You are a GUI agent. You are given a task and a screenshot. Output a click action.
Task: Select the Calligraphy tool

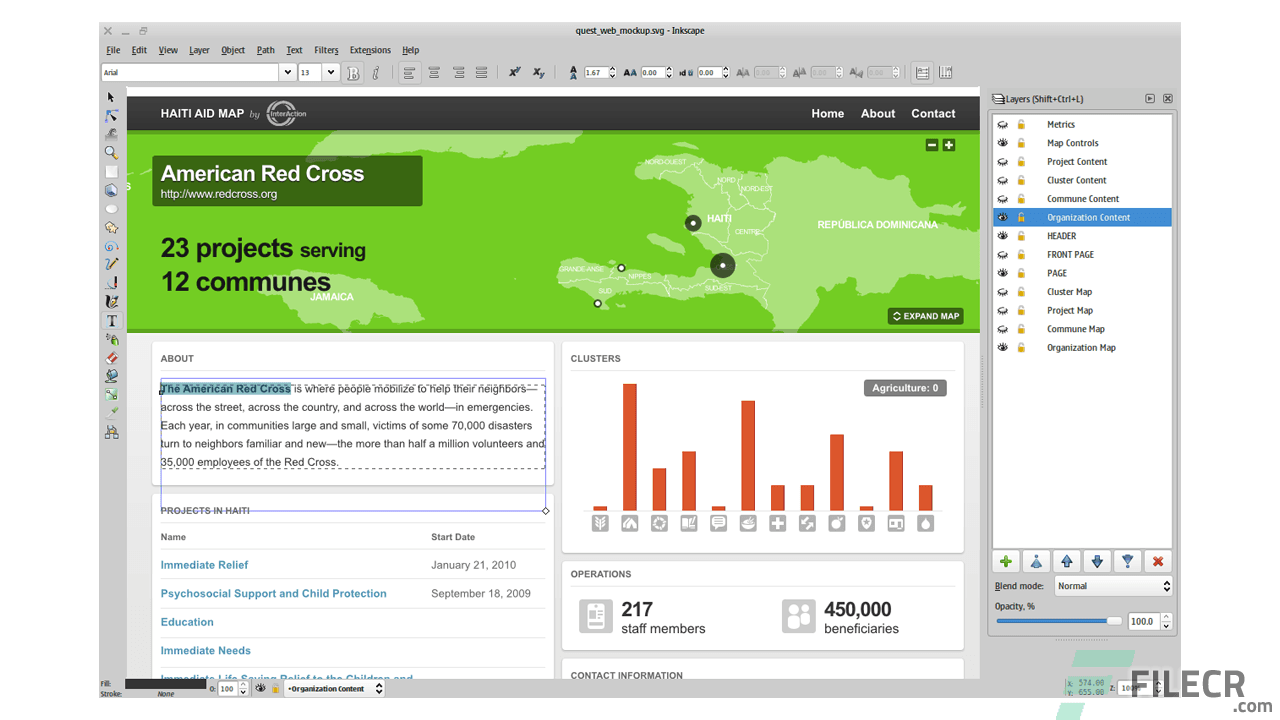(x=112, y=301)
